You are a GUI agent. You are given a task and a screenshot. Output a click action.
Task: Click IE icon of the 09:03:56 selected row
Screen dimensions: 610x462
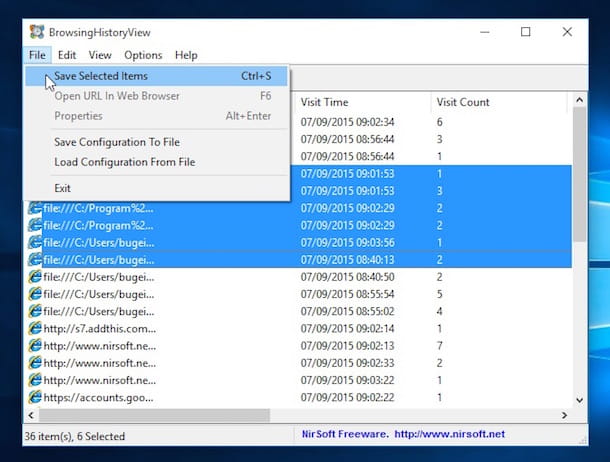point(35,243)
